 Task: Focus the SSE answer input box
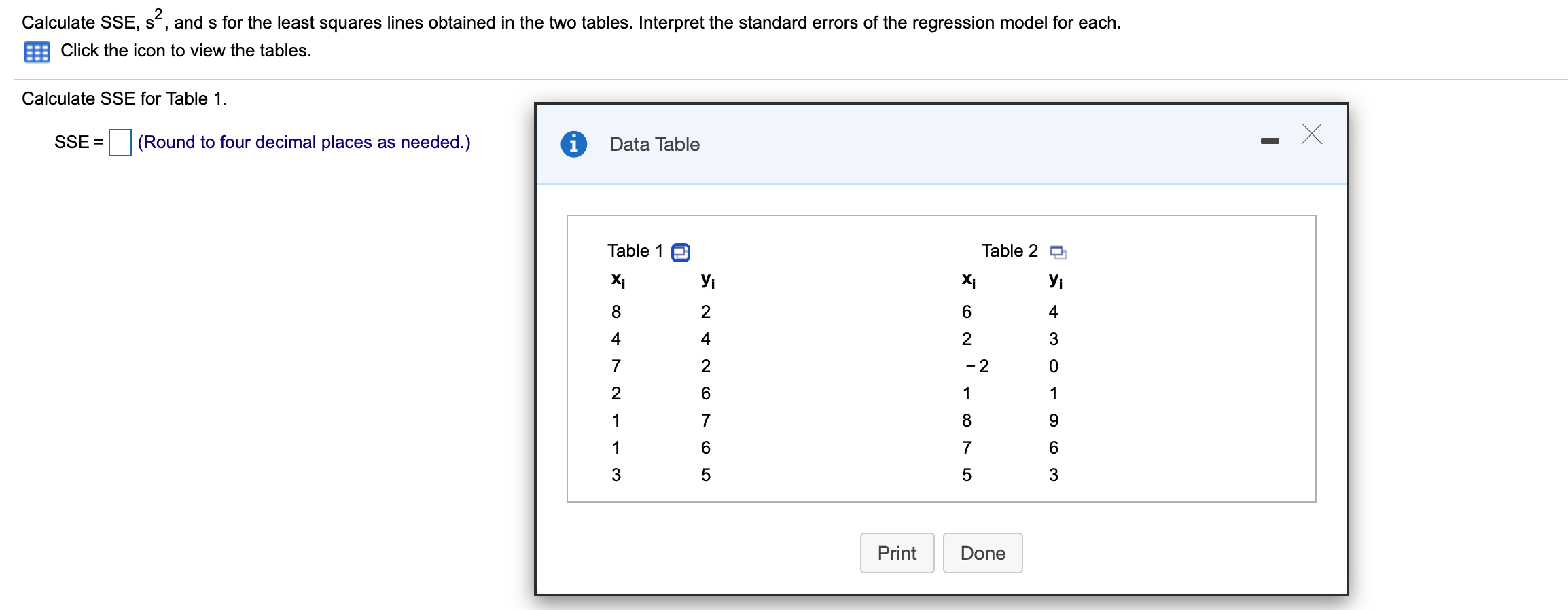click(120, 143)
